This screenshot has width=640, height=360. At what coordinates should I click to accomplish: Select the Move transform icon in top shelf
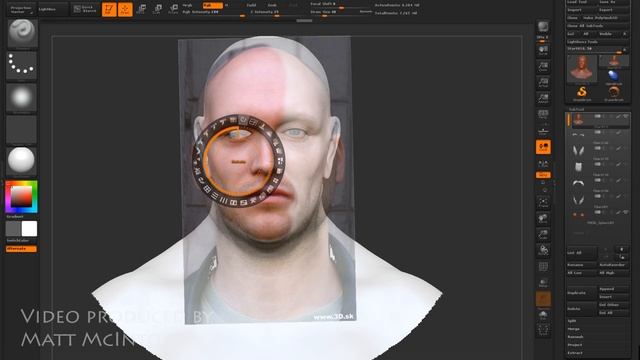141,9
